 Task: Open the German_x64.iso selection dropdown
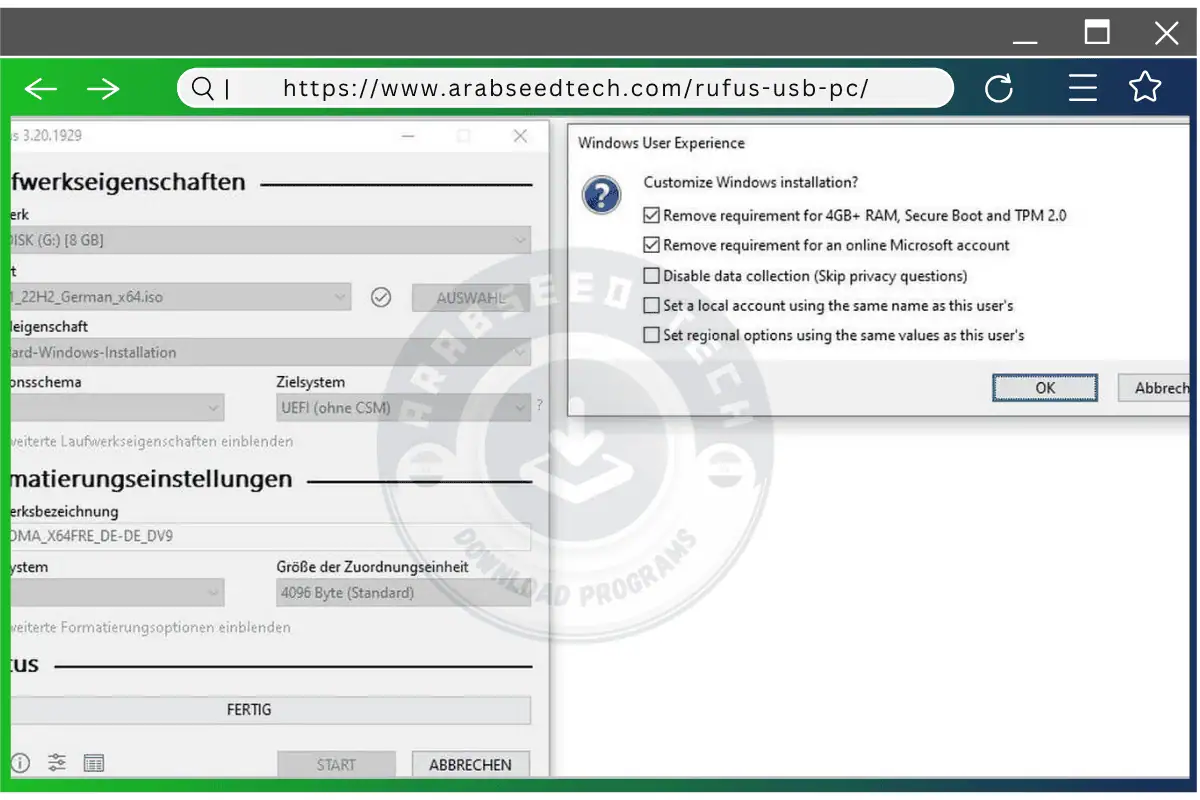(x=180, y=297)
